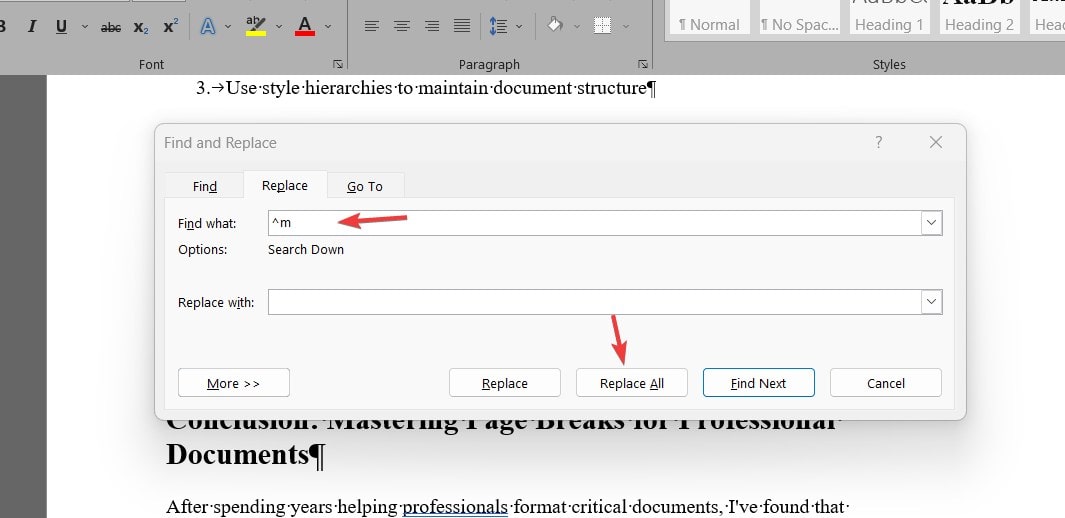Apply strikethrough formatting

click(x=111, y=27)
